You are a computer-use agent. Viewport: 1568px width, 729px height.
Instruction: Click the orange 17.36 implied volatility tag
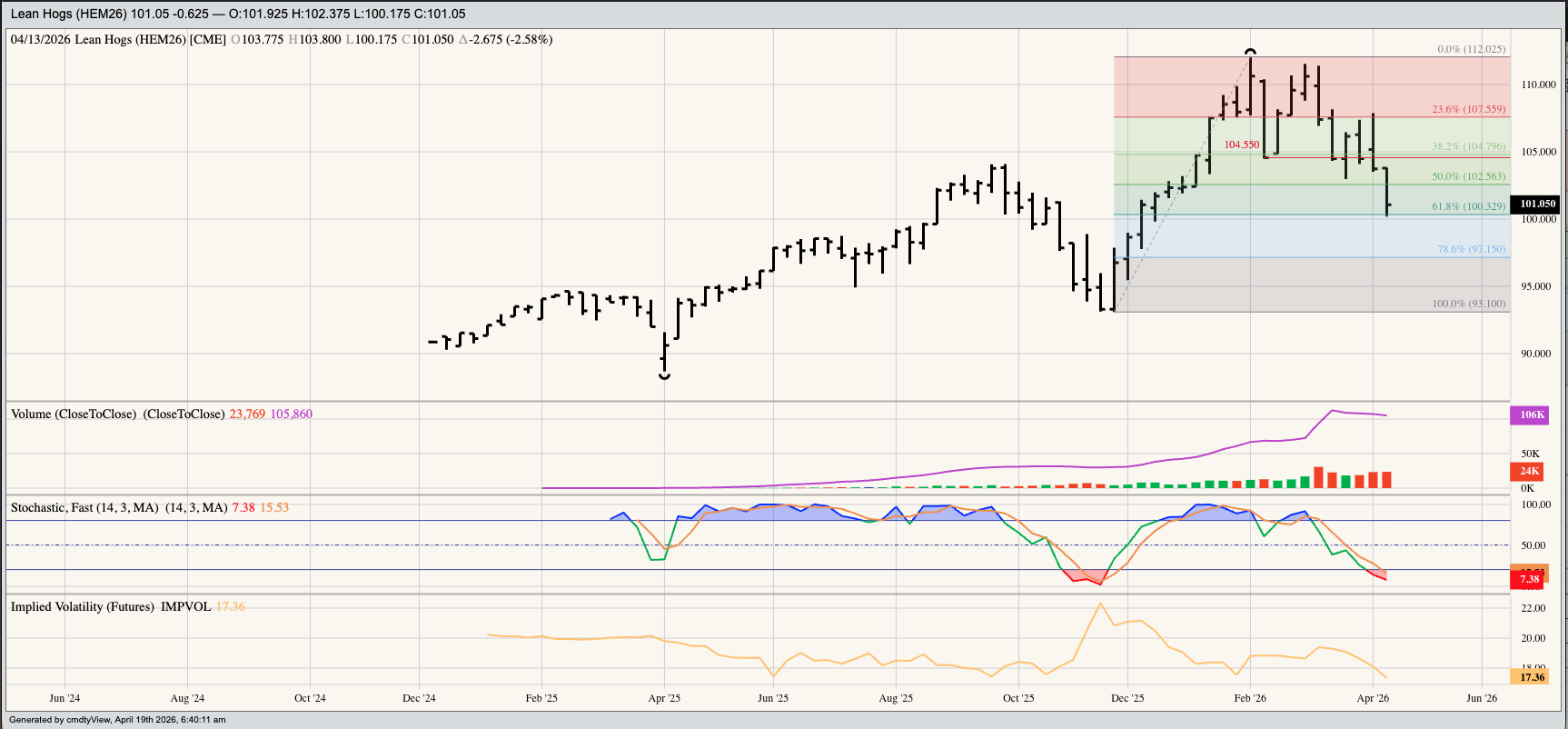coord(1532,676)
